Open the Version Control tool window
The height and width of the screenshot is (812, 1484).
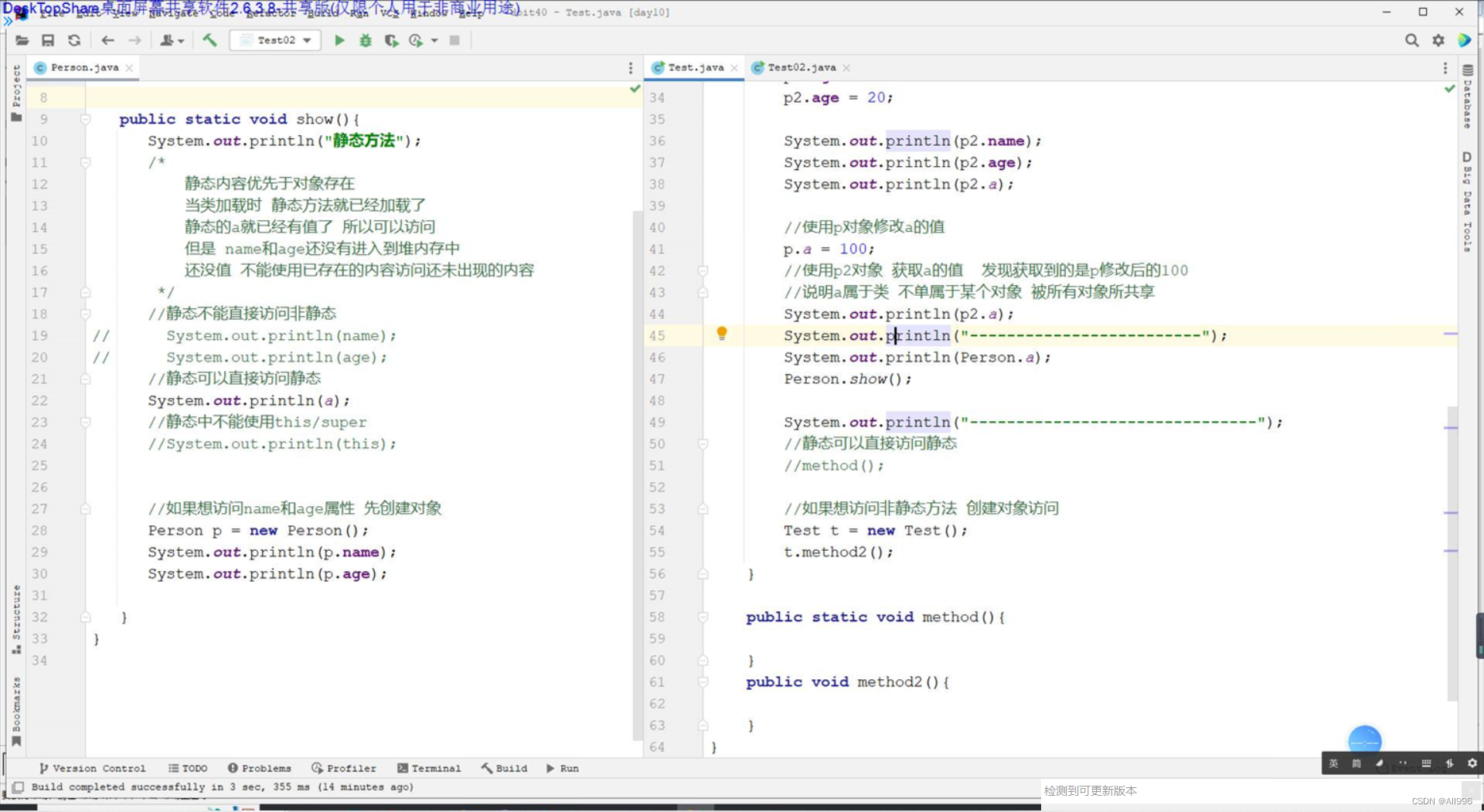click(93, 768)
